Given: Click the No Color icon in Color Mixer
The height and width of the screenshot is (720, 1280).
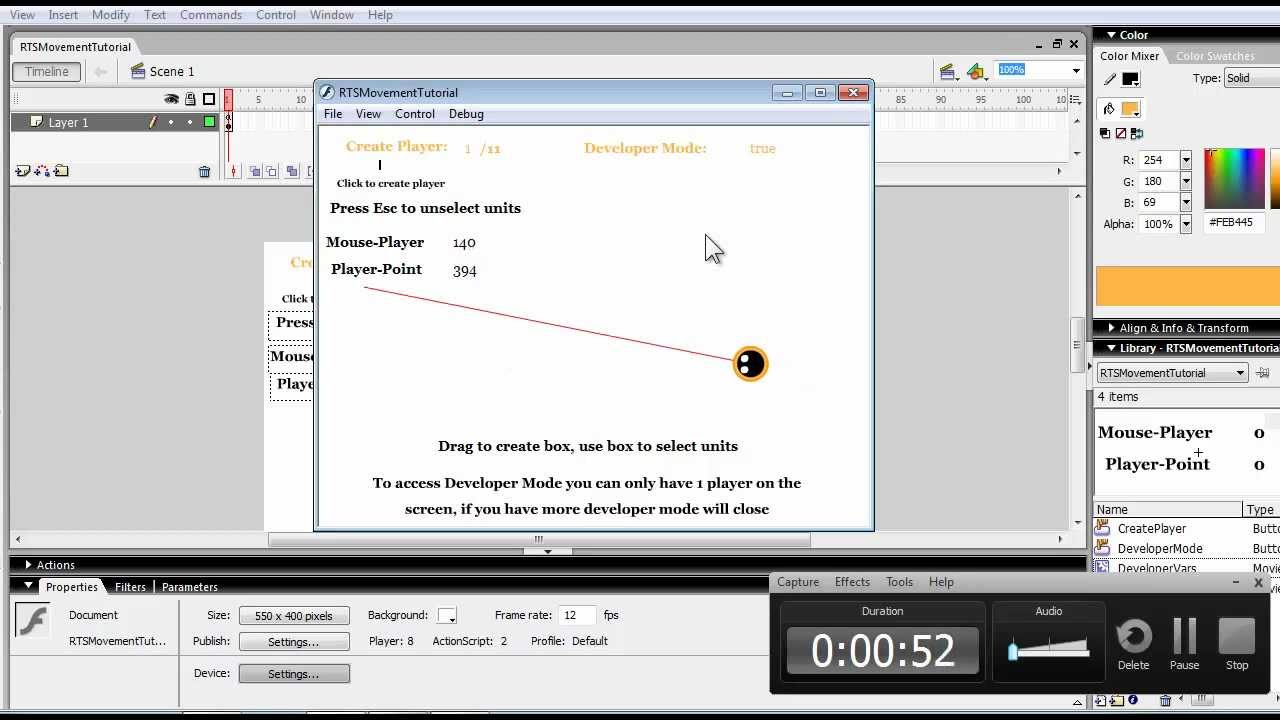Looking at the screenshot, I should pos(1121,133).
